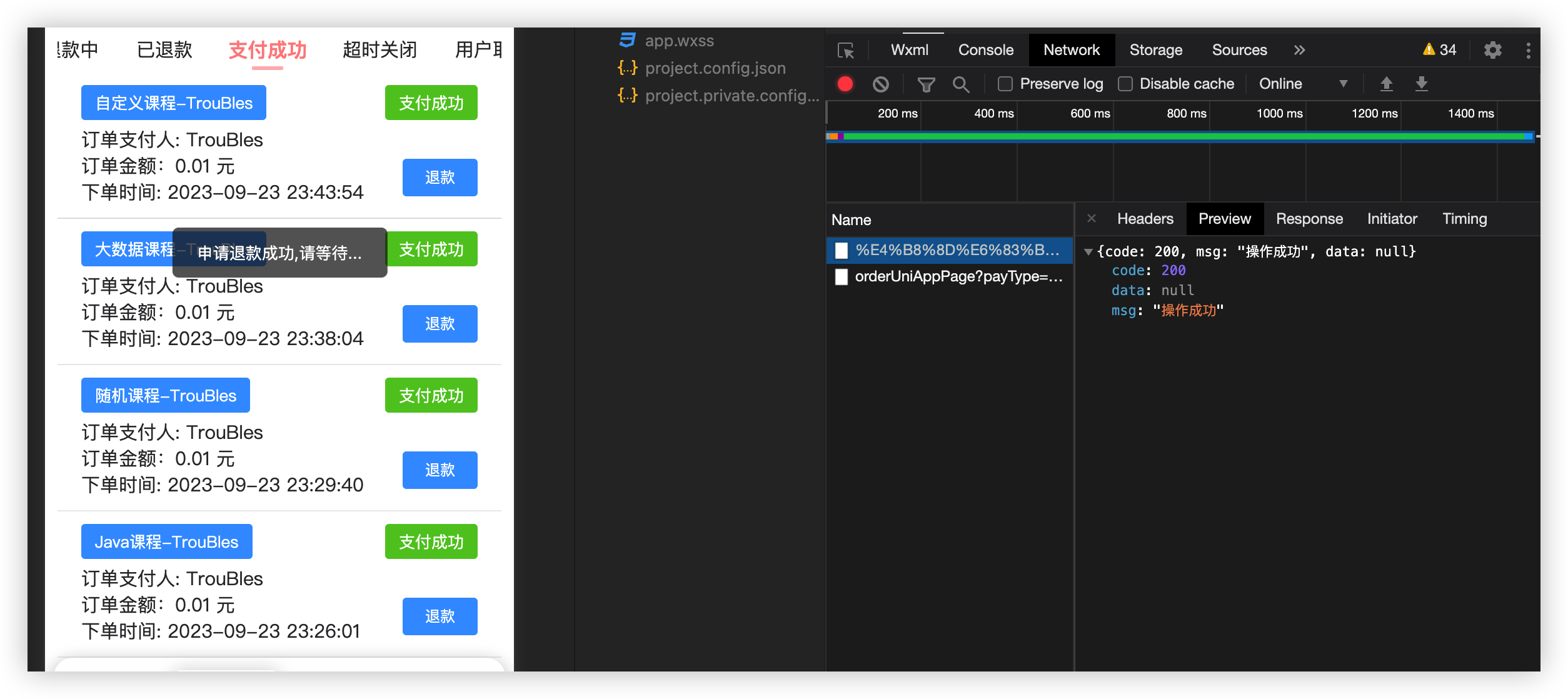
Task: Click 退款 button for 随机课程-TrouBles order
Action: 440,470
